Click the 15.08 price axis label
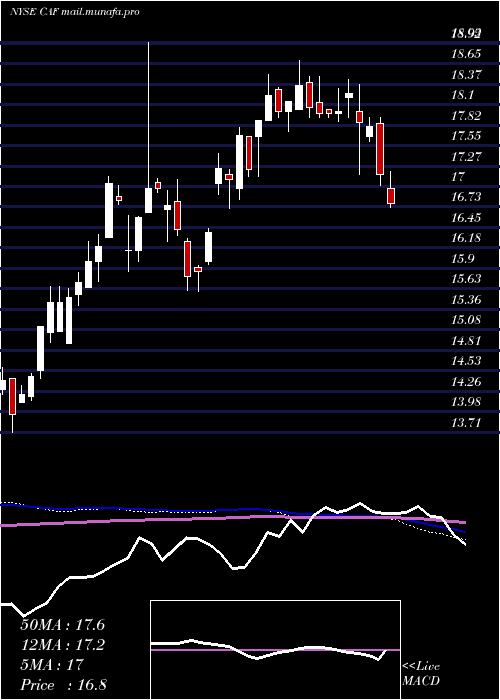The height and width of the screenshot is (700, 500). tap(466, 320)
